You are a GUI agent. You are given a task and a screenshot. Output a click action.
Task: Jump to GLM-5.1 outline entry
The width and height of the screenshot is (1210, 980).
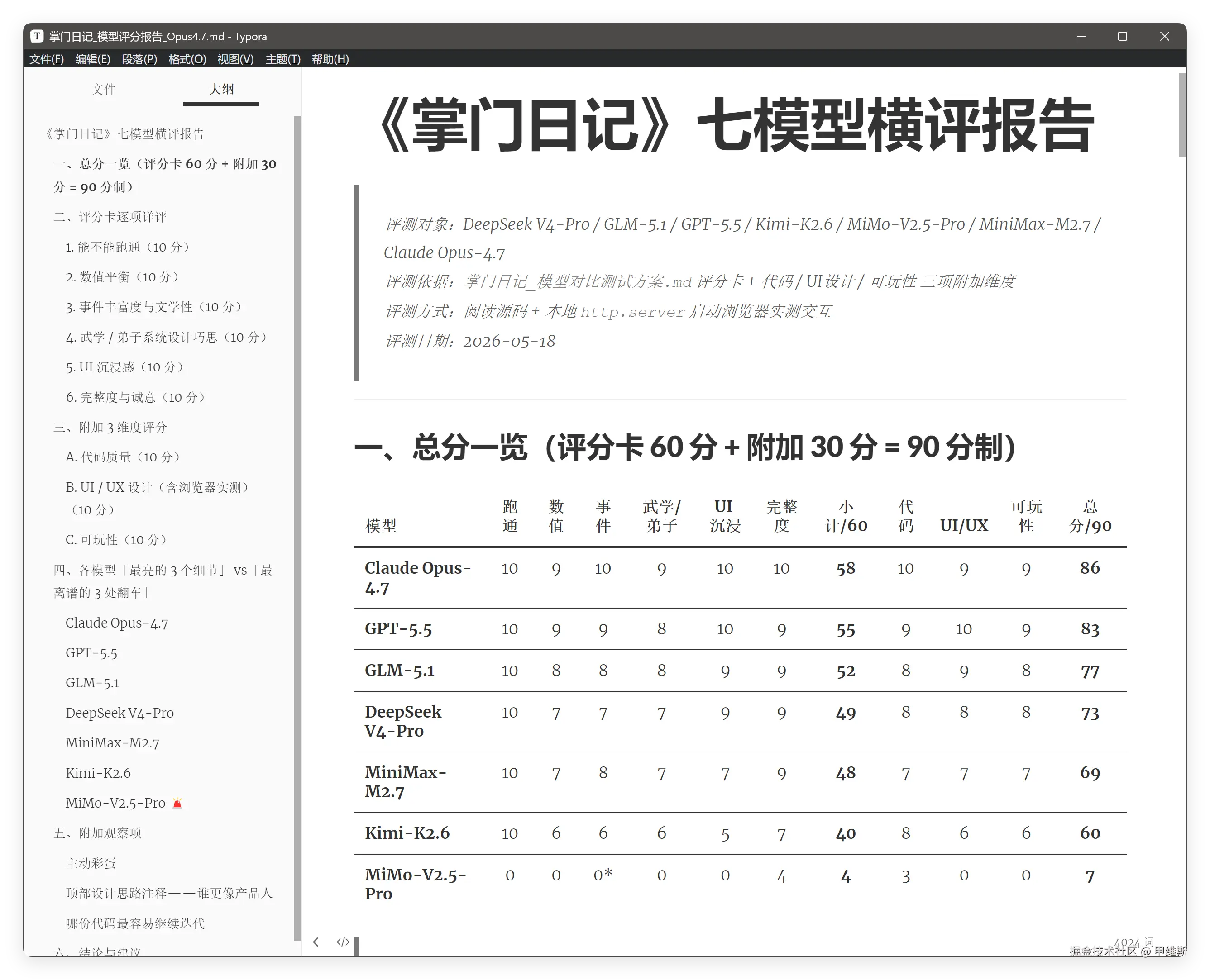[x=92, y=682]
